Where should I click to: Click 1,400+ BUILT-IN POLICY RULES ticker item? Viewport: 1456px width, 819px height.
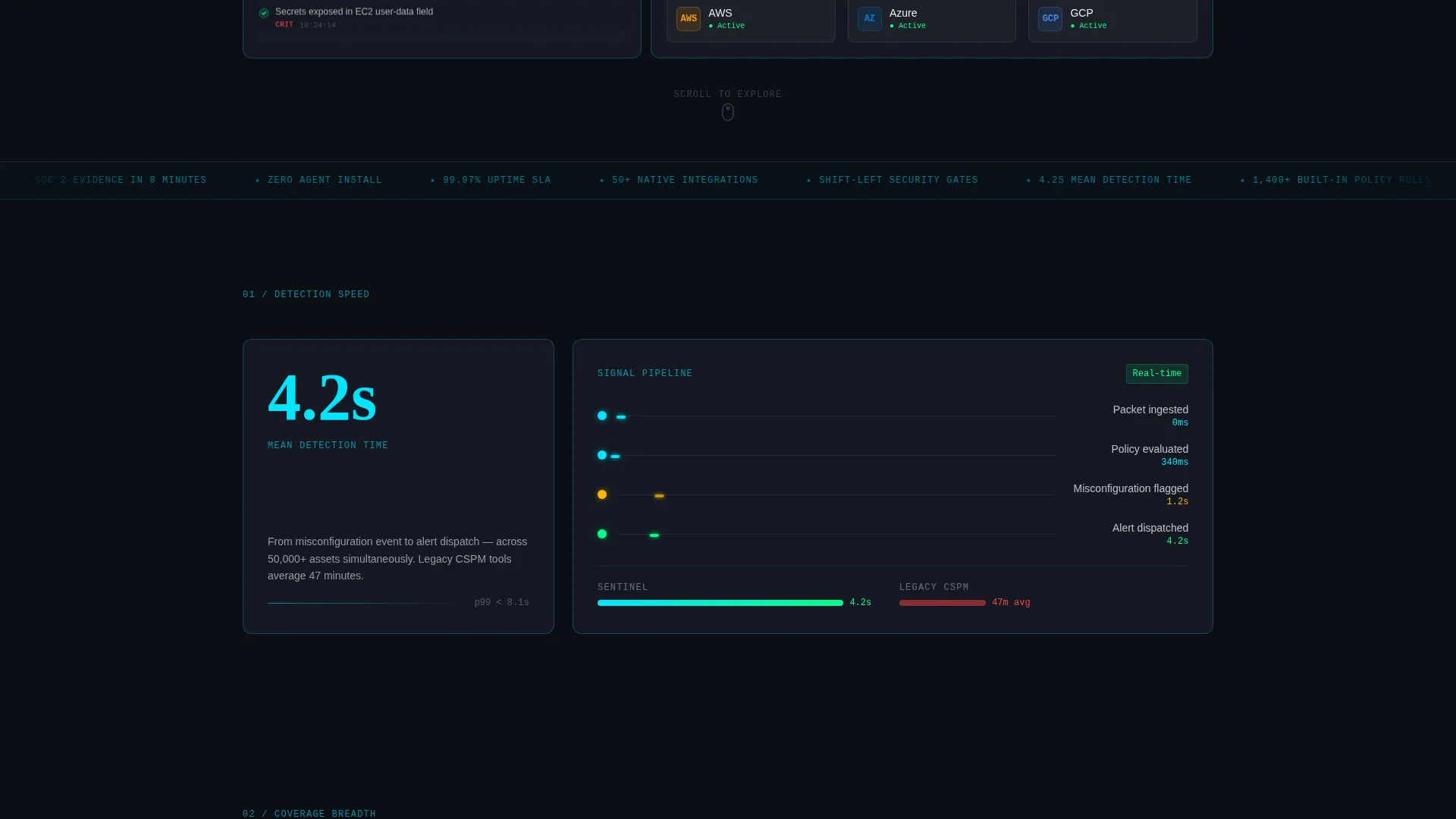pos(1341,180)
